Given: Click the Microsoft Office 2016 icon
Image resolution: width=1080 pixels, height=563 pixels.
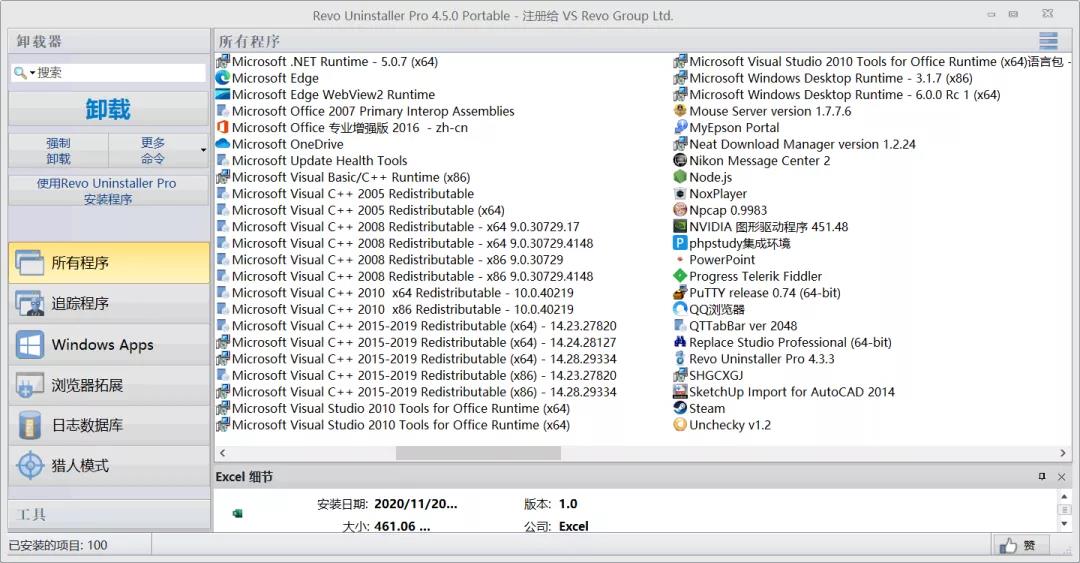Looking at the screenshot, I should (x=222, y=127).
